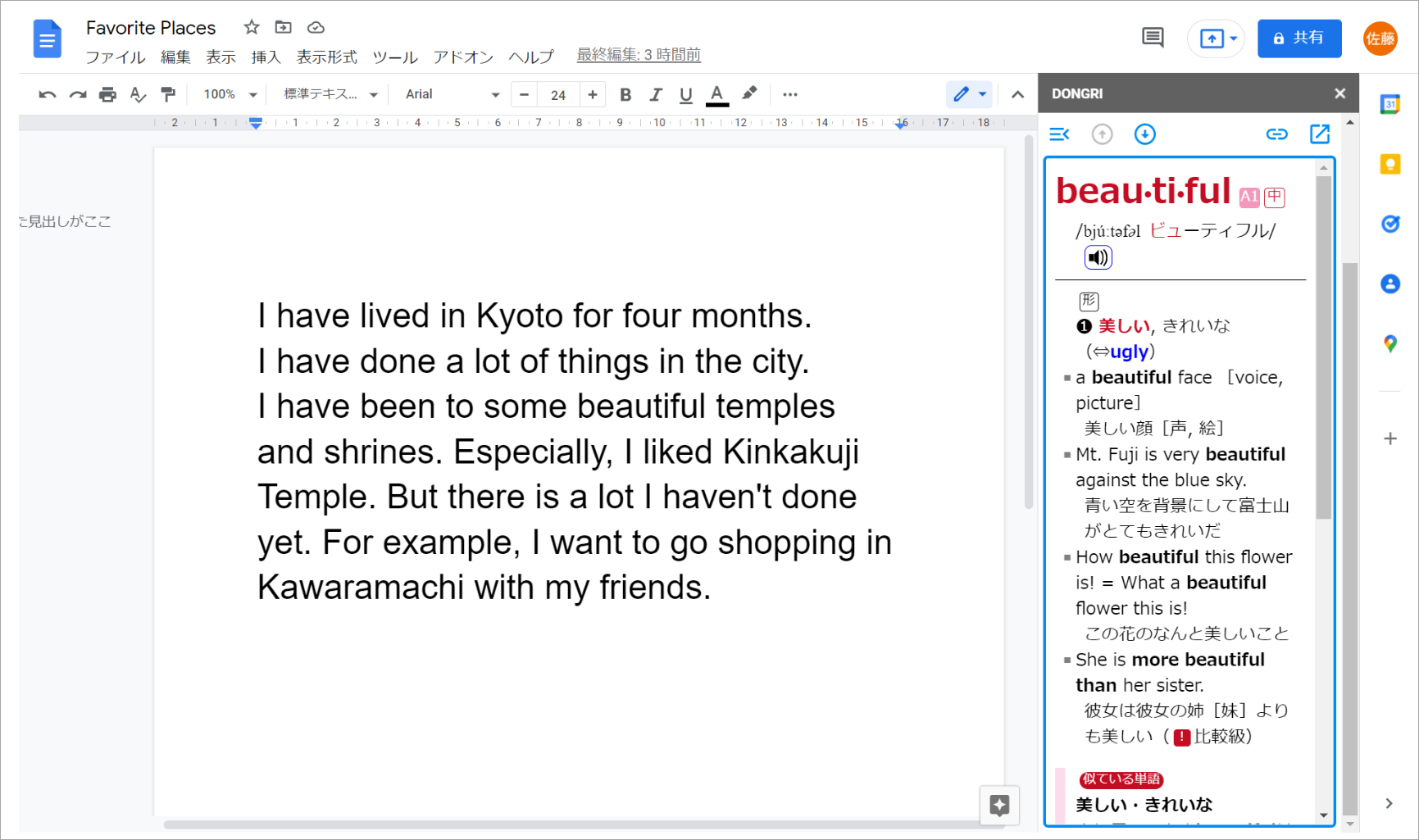Image resolution: width=1419 pixels, height=840 pixels.
Task: Open DONGRI entry in new window
Action: (1320, 134)
